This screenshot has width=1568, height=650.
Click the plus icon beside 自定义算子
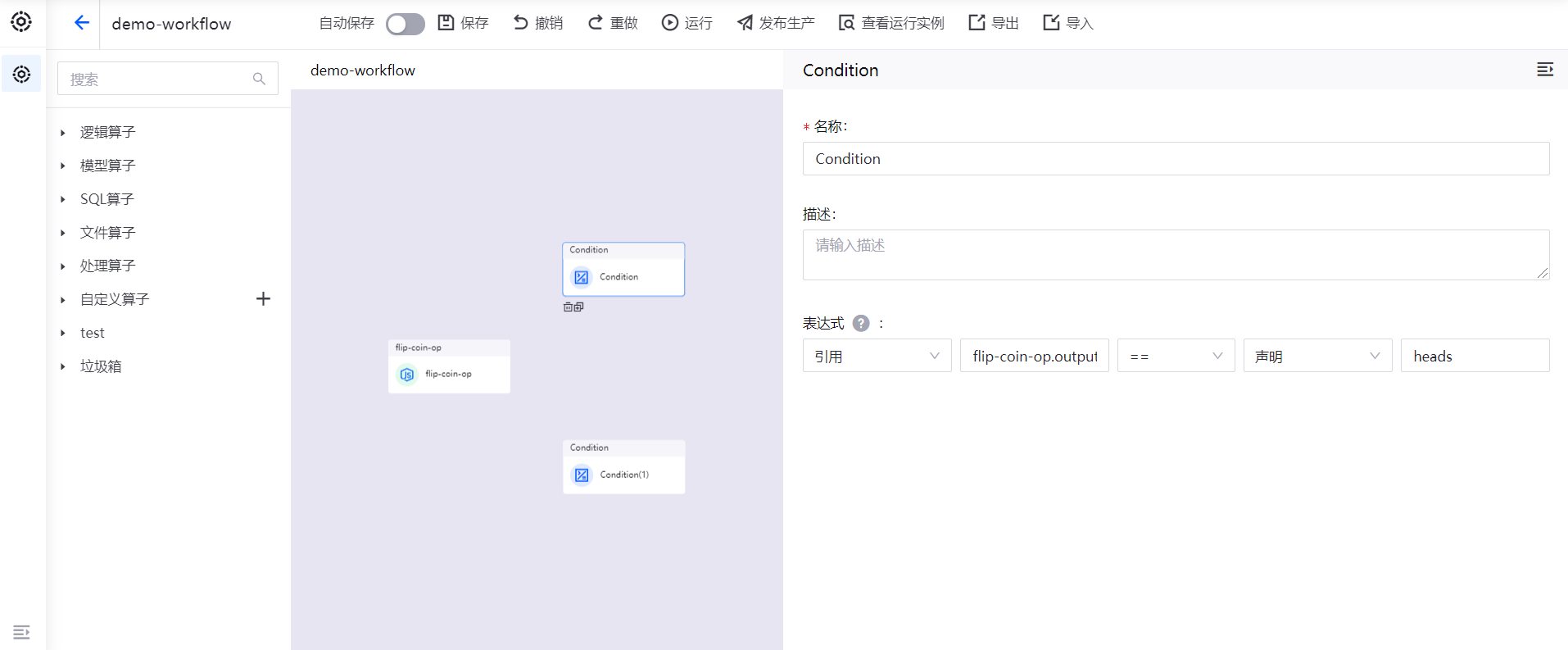(263, 299)
